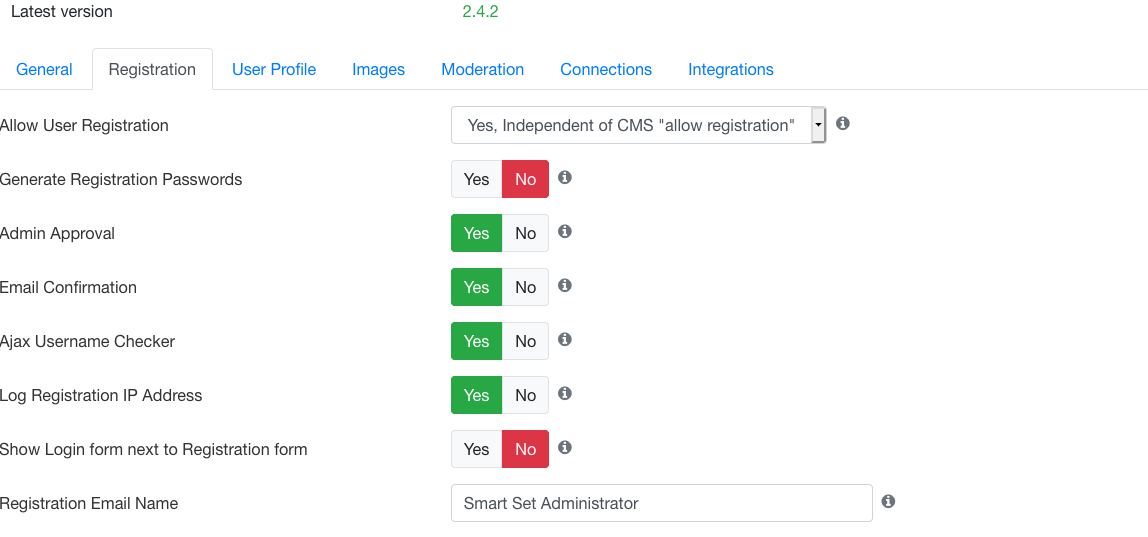Select the Integrations tab

coord(731,70)
